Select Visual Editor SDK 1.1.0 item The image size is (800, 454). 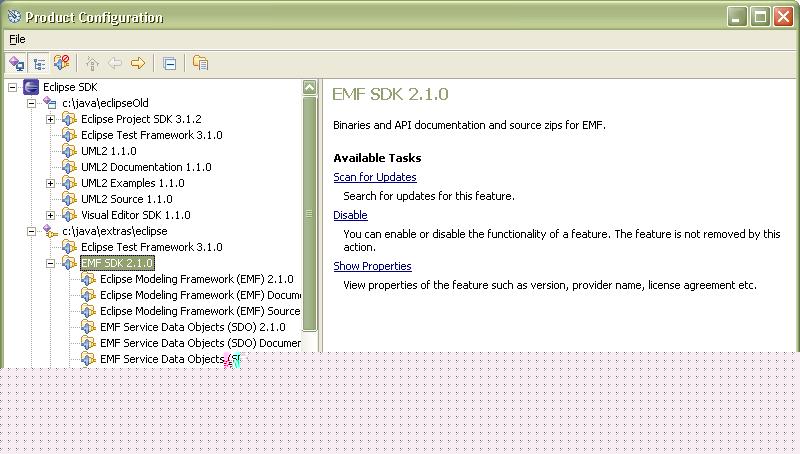[x=136, y=215]
